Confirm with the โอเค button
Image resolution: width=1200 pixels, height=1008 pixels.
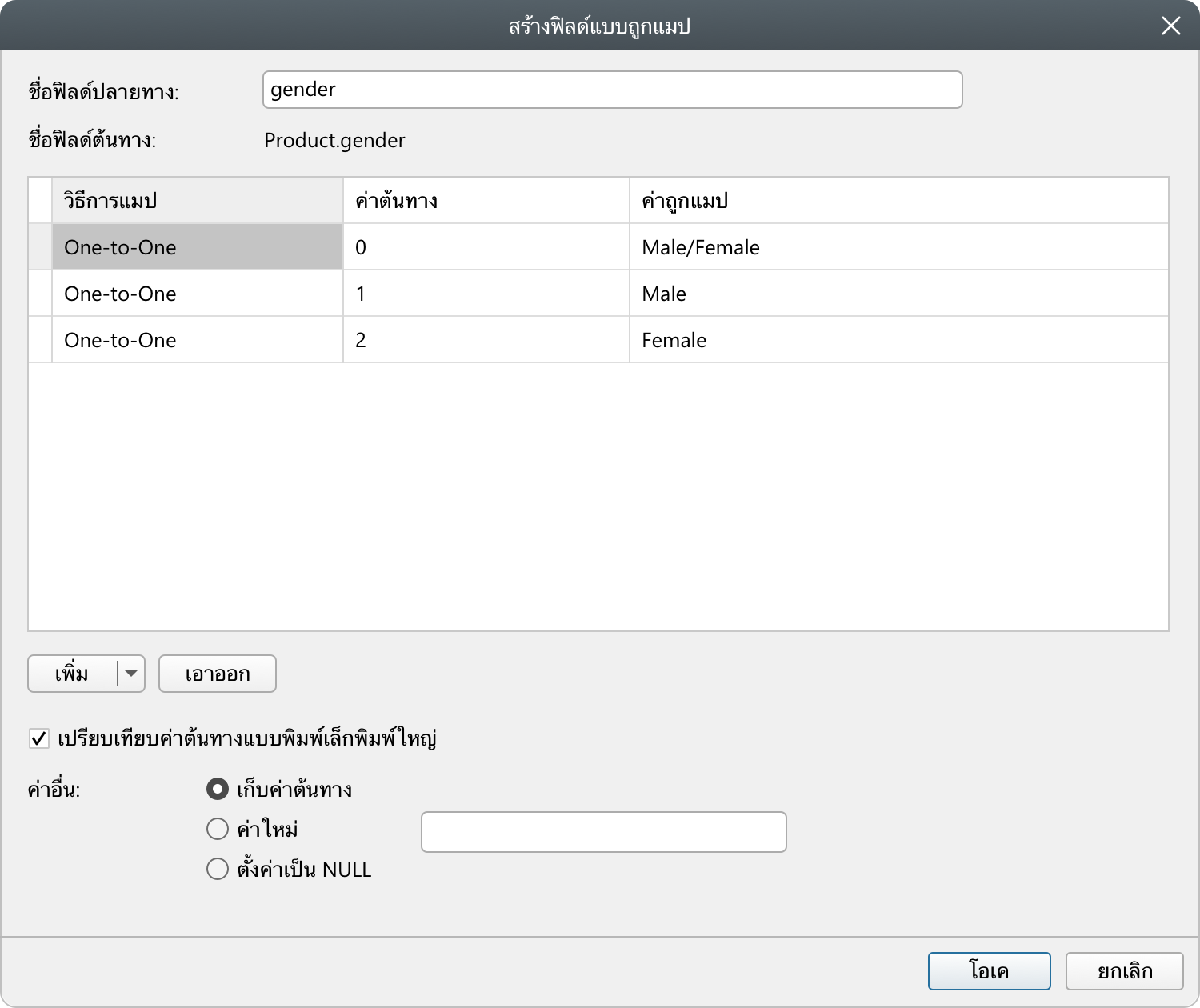pyautogui.click(x=989, y=971)
